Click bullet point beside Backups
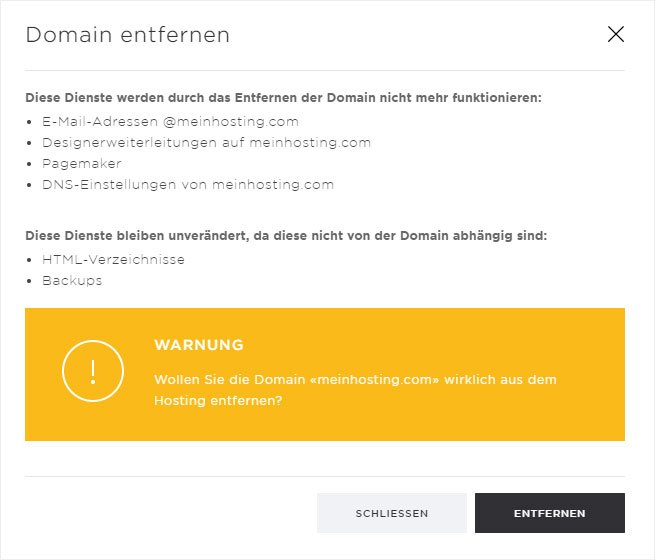 point(29,281)
